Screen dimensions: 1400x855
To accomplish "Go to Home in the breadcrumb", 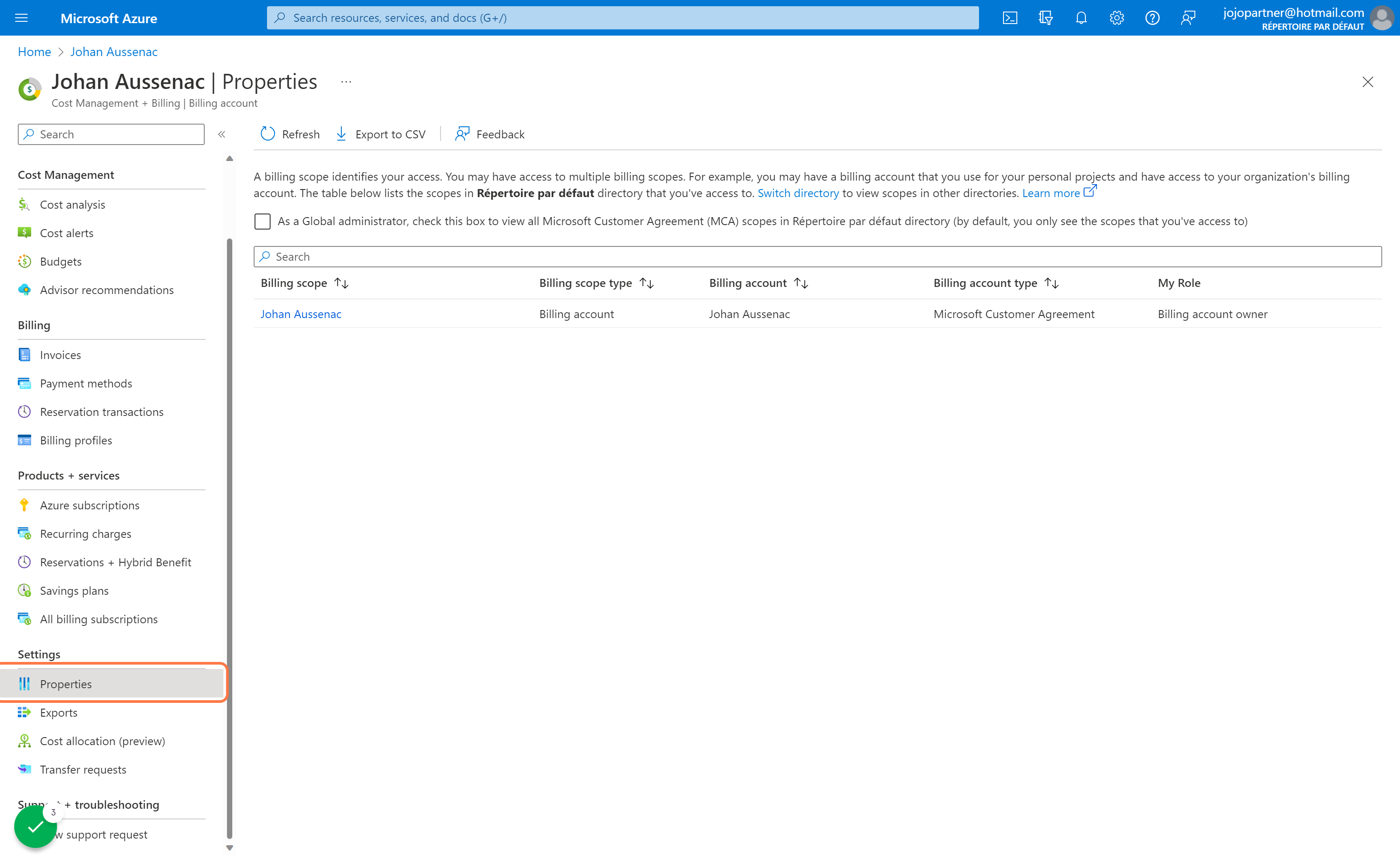I will point(34,52).
